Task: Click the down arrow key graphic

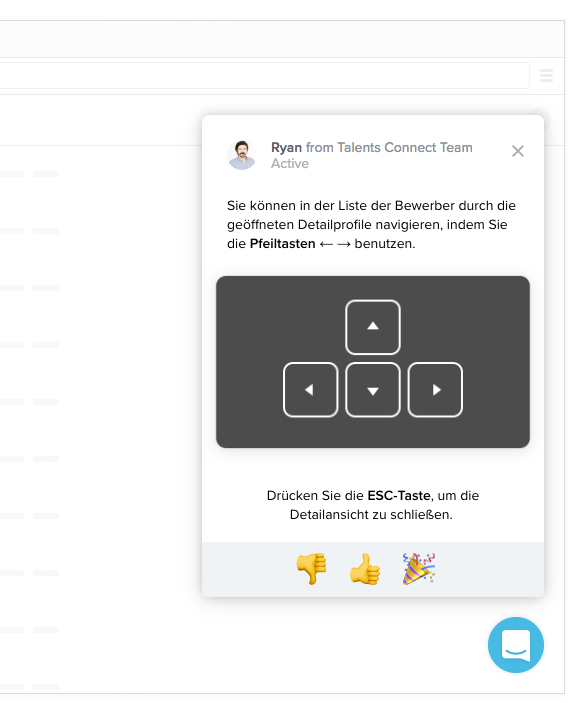Action: (x=373, y=390)
